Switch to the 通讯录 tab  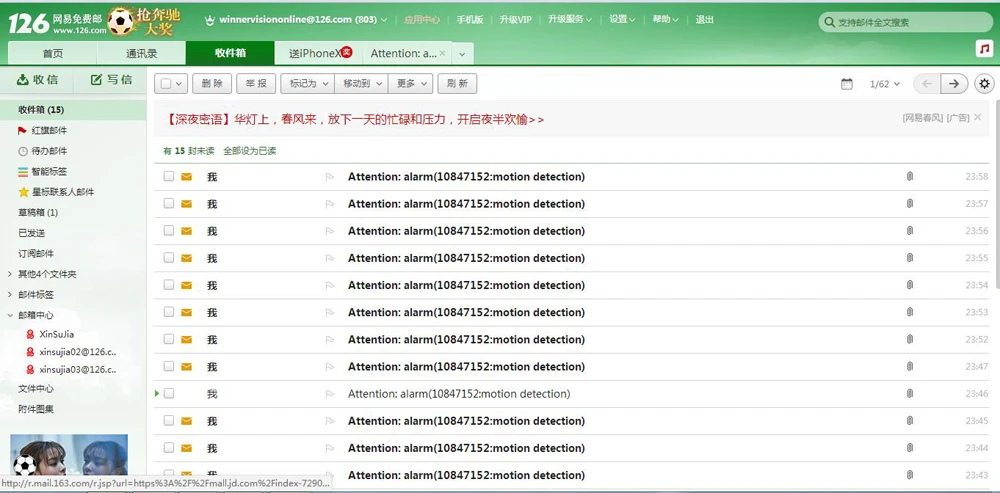(142, 54)
